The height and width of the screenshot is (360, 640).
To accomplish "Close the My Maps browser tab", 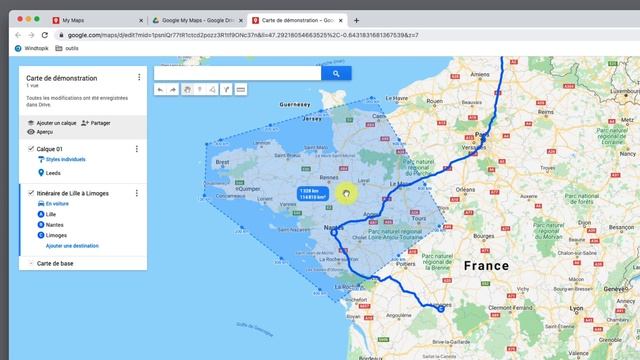I will [141, 20].
